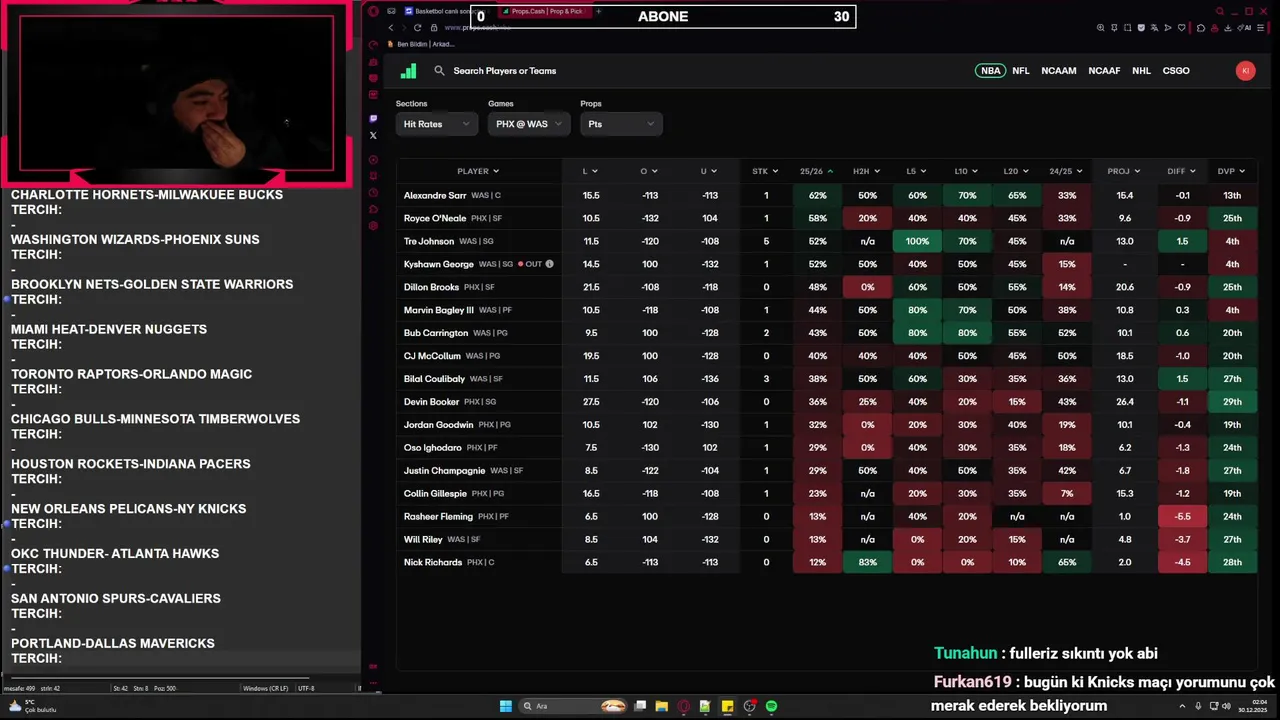Open Dillon Brooks player row
This screenshot has width=1280, height=720.
click(827, 287)
